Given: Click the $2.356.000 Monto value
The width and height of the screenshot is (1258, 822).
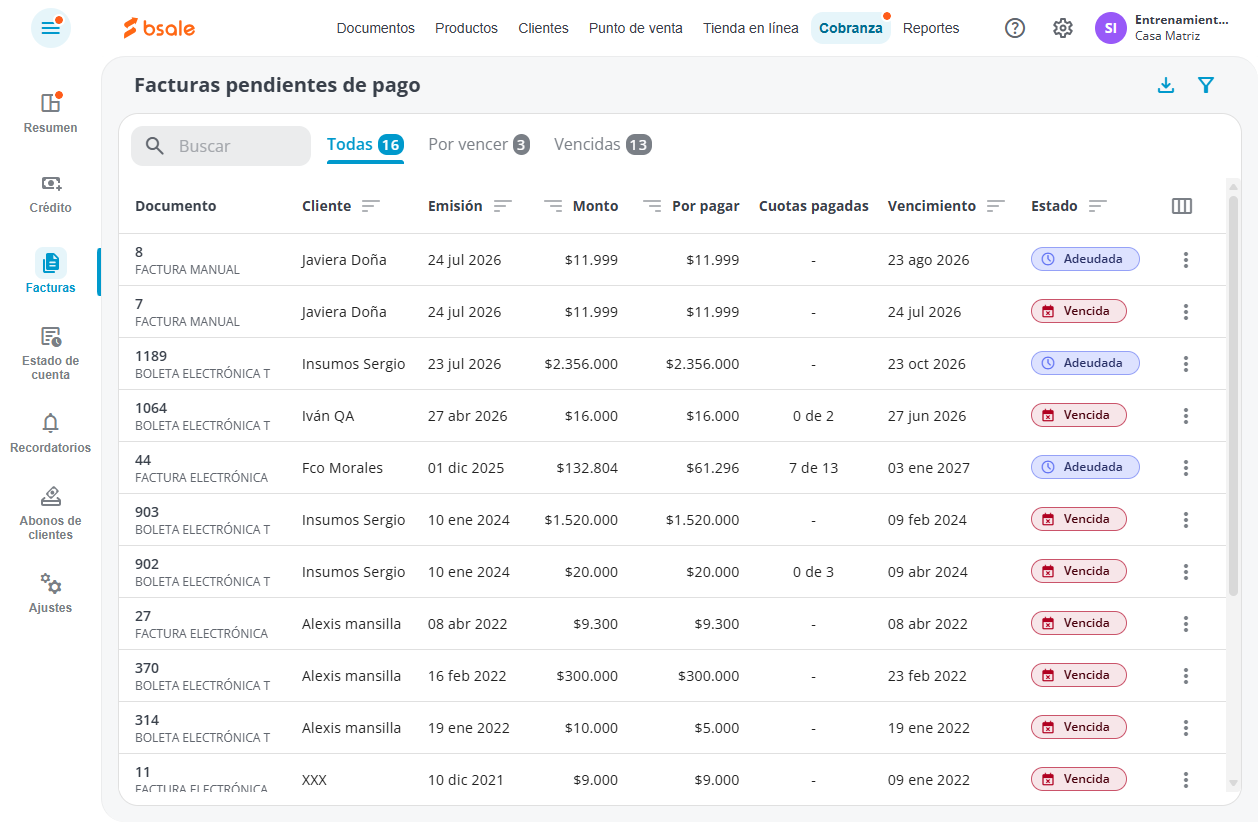Looking at the screenshot, I should point(581,364).
